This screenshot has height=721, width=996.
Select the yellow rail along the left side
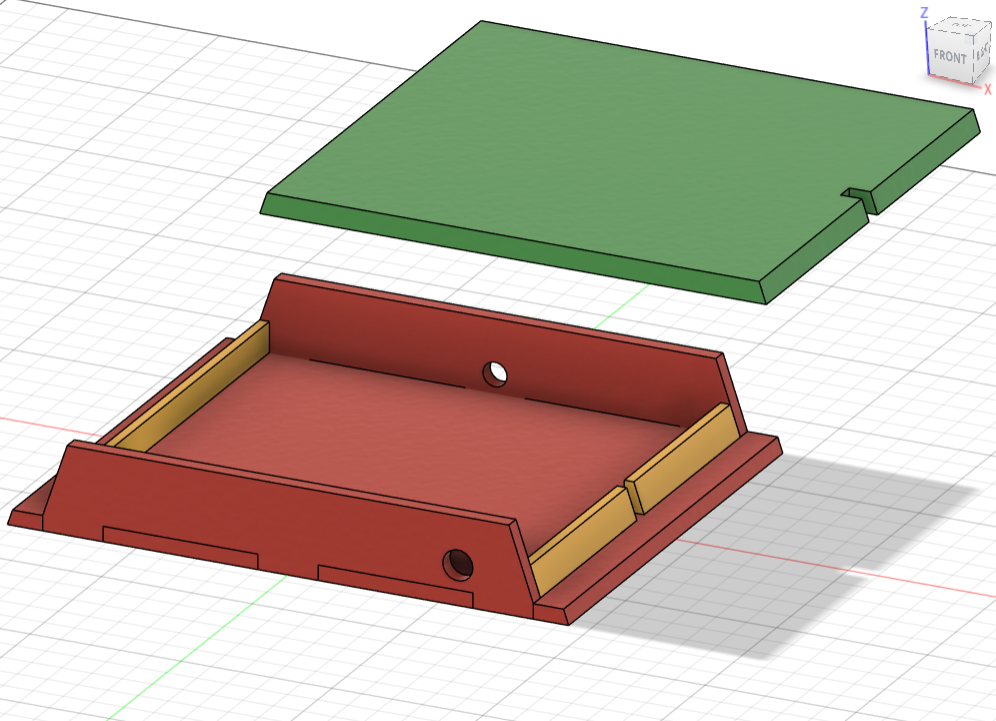[x=197, y=389]
